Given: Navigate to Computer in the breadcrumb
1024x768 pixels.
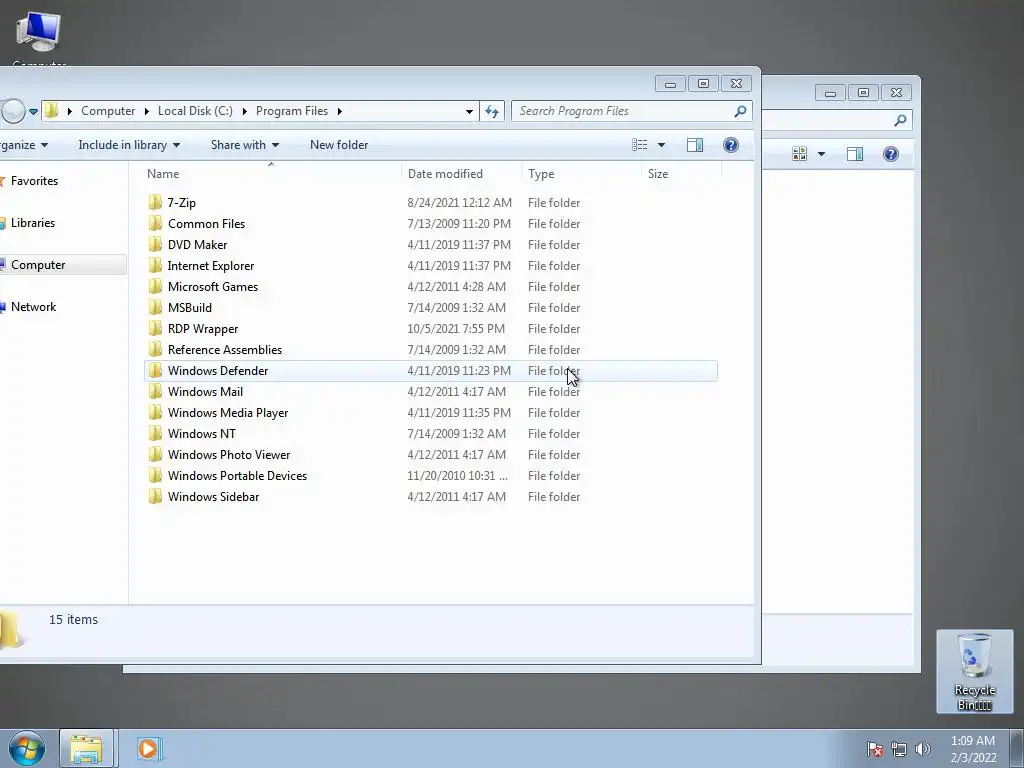Looking at the screenshot, I should [108, 111].
